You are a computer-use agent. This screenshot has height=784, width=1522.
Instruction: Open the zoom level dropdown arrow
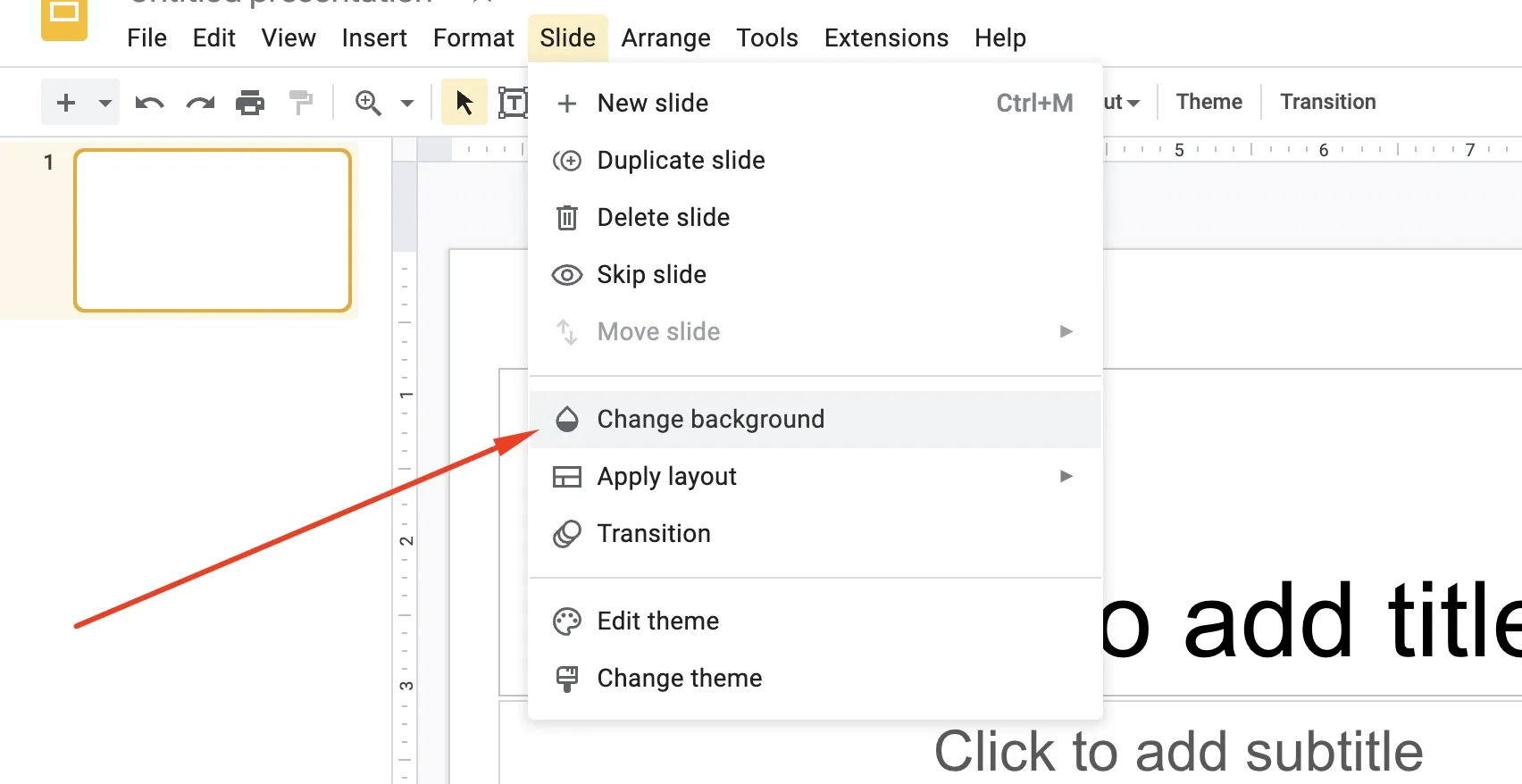pyautogui.click(x=407, y=103)
